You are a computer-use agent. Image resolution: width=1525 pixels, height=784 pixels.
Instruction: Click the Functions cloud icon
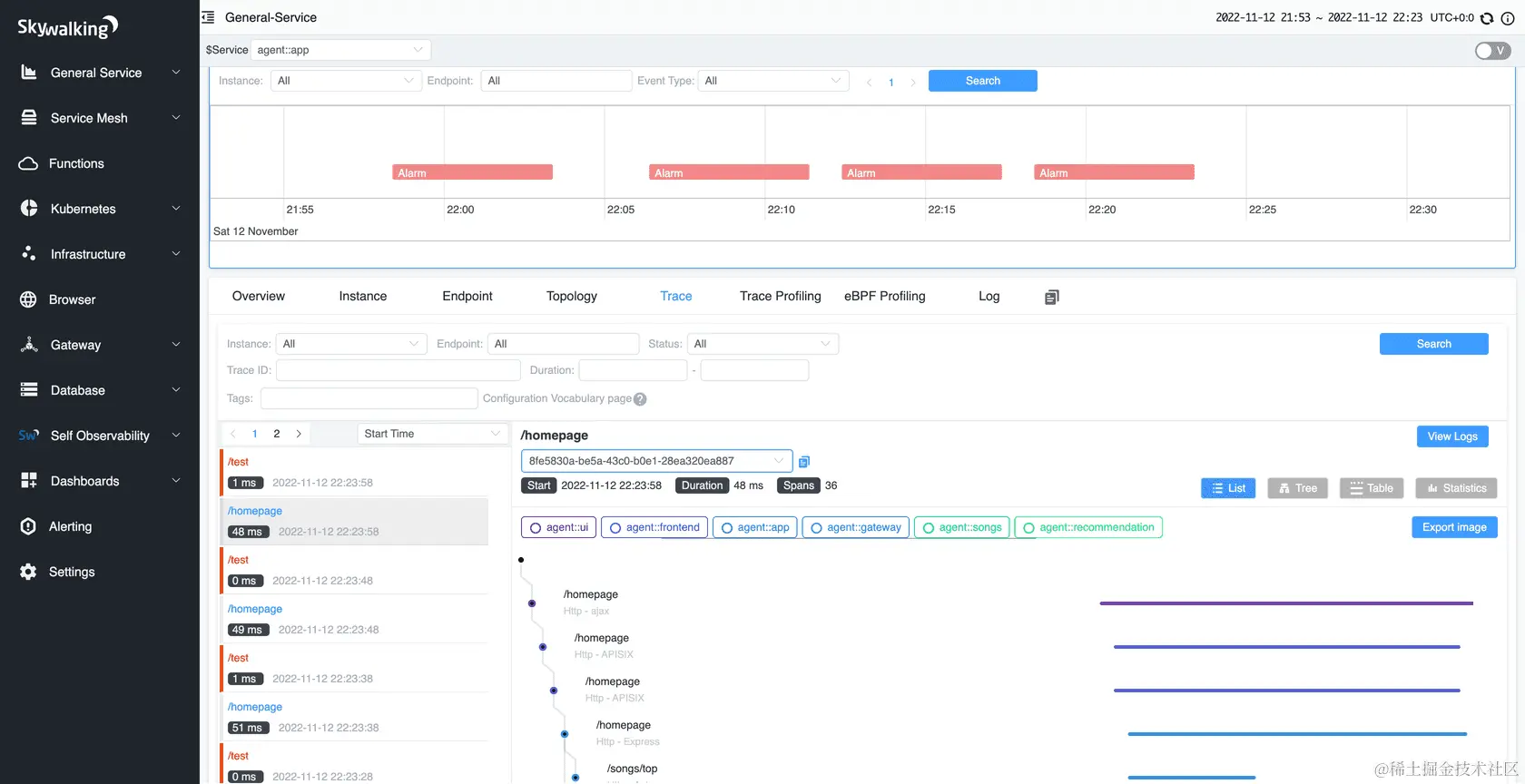pyautogui.click(x=28, y=163)
